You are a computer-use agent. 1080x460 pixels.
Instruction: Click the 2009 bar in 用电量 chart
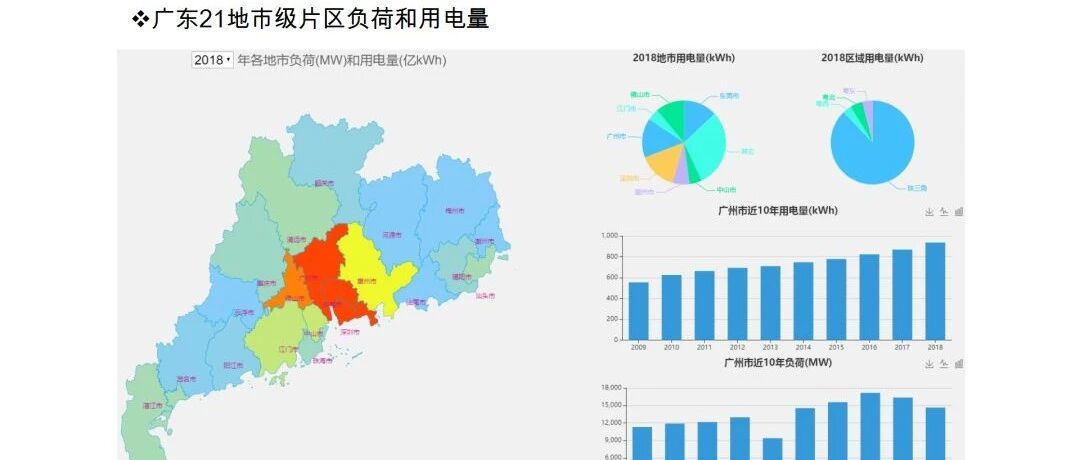click(638, 311)
